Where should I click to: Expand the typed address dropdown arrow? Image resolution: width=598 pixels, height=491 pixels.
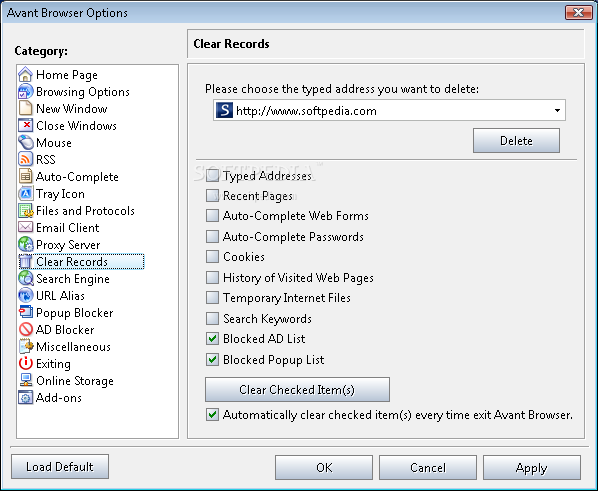coord(557,111)
